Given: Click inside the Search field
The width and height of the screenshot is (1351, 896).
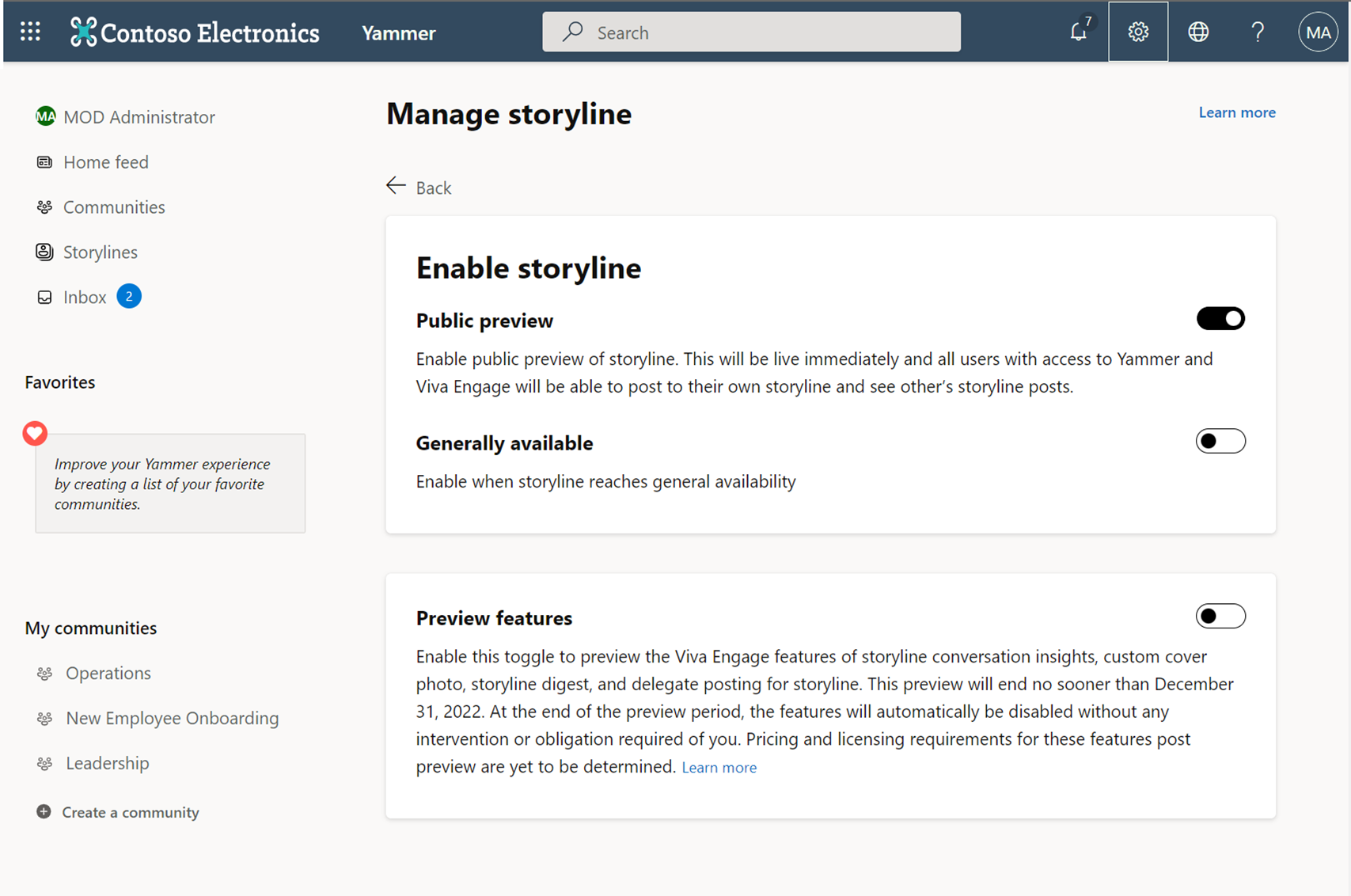Looking at the screenshot, I should point(750,32).
